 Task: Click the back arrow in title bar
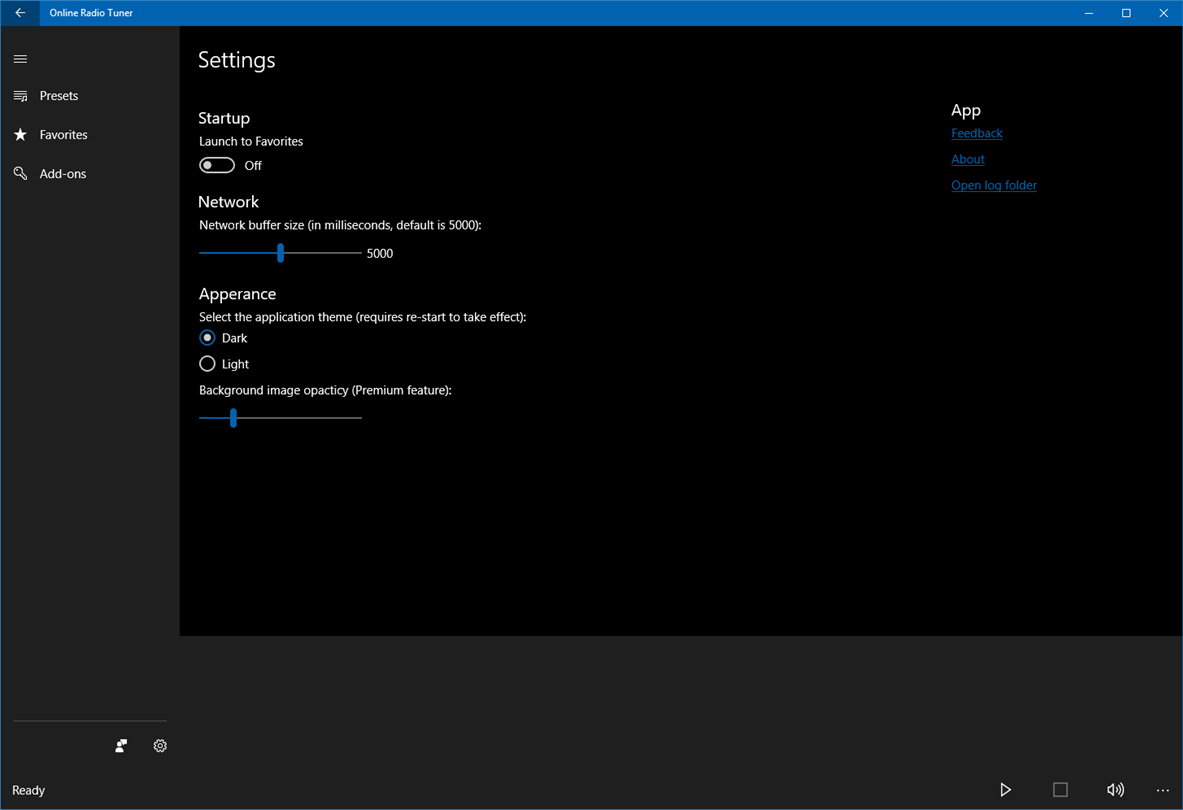click(20, 13)
